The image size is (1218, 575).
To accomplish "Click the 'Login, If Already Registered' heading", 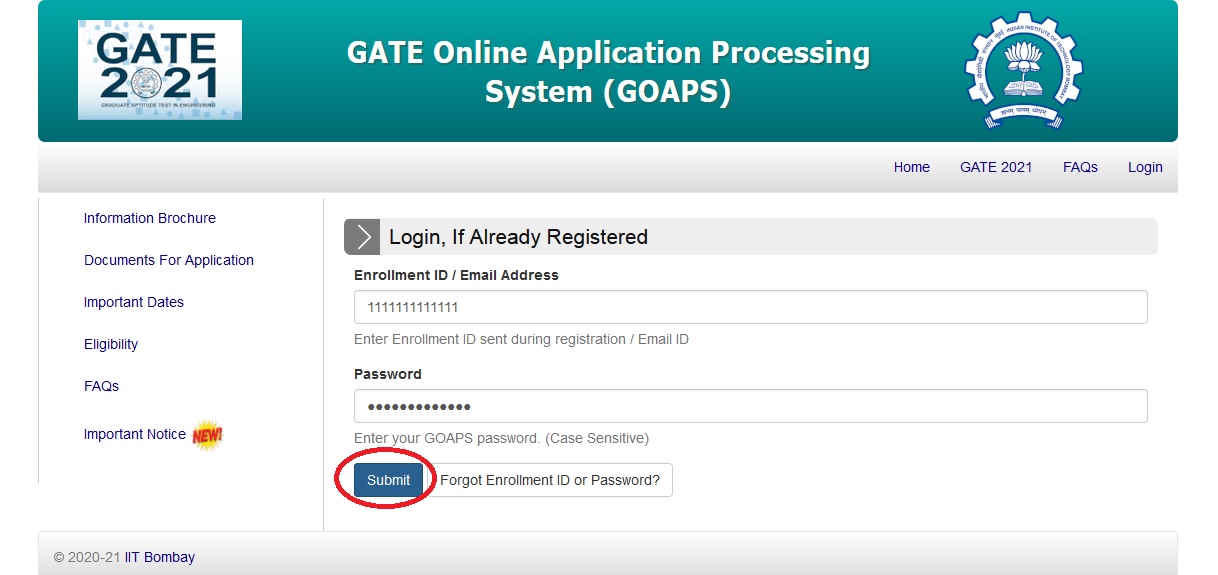I will point(518,237).
